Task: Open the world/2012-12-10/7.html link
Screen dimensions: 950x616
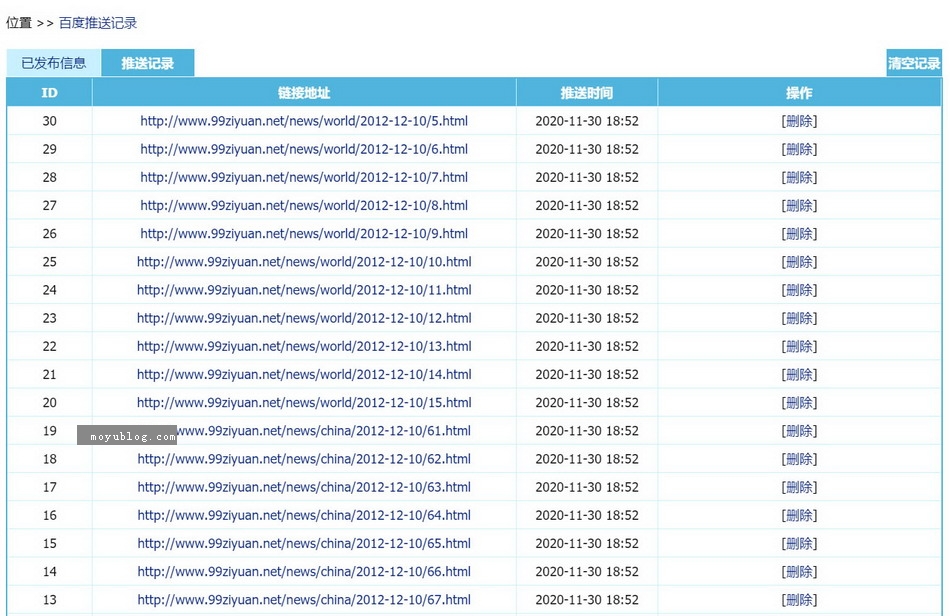Action: tap(304, 177)
